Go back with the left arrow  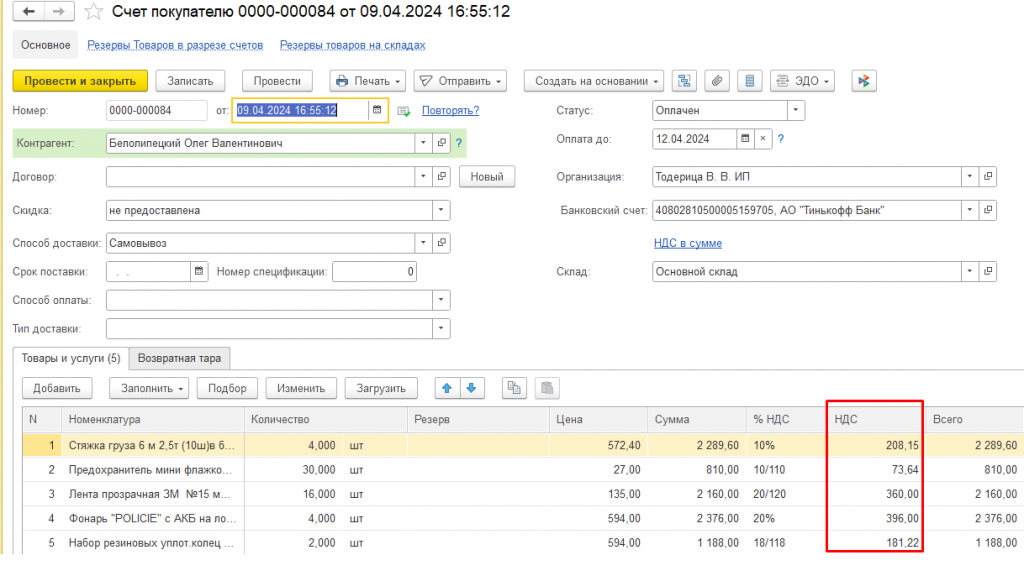(x=28, y=11)
